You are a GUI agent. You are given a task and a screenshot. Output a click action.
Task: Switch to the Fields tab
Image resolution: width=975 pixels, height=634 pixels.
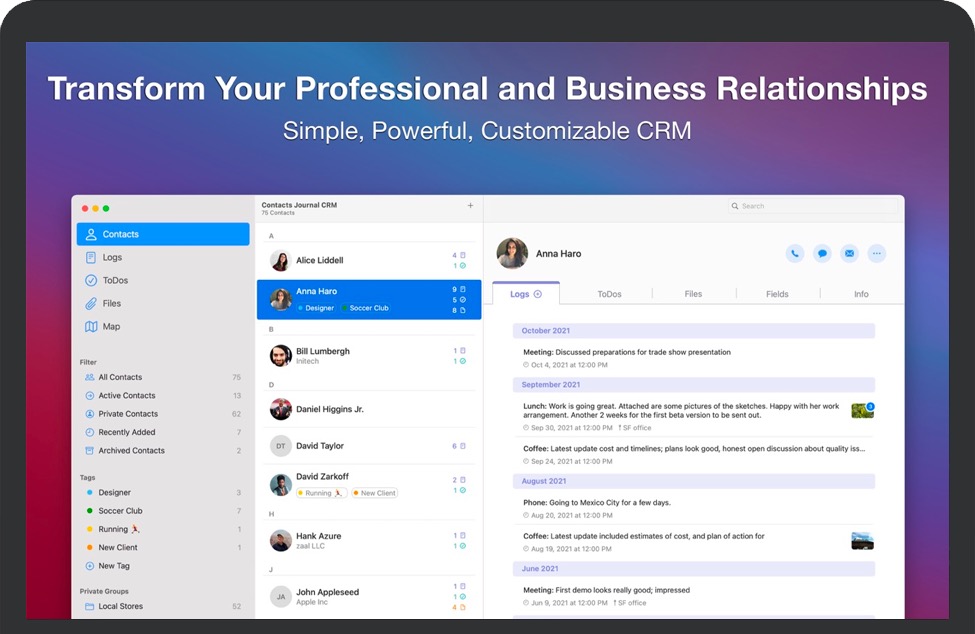[777, 294]
